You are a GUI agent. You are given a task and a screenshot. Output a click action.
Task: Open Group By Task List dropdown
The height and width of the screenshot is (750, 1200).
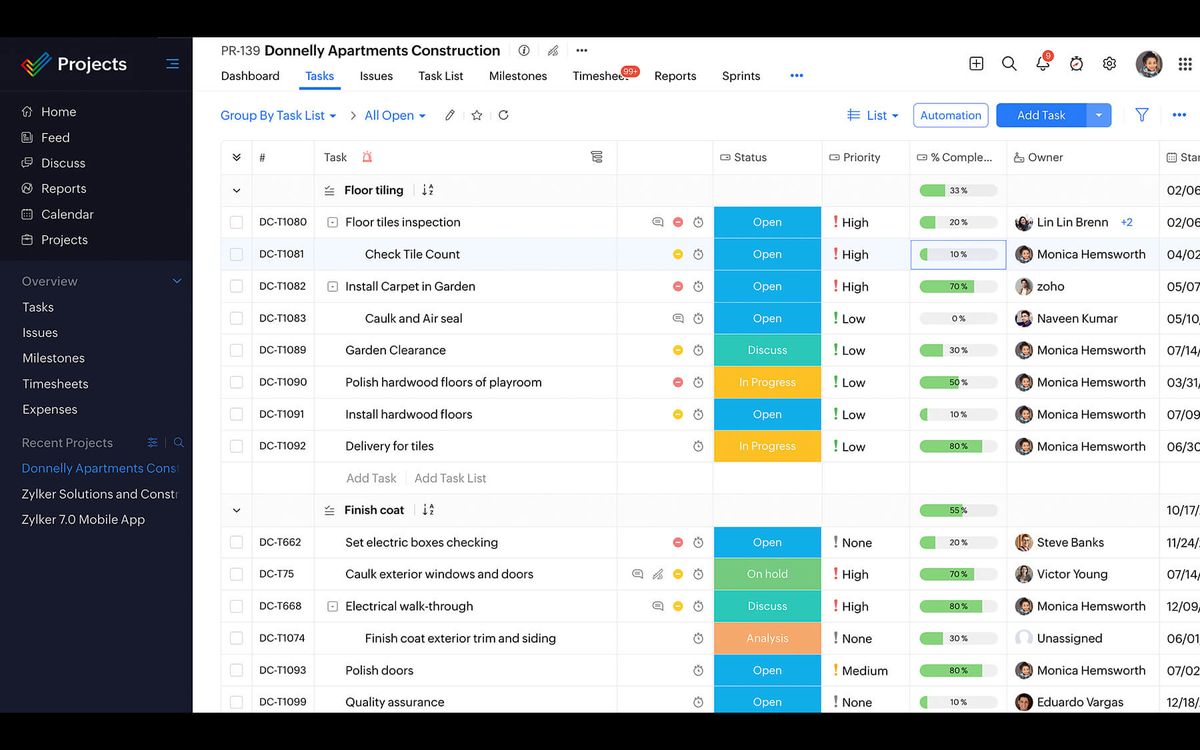pos(278,115)
